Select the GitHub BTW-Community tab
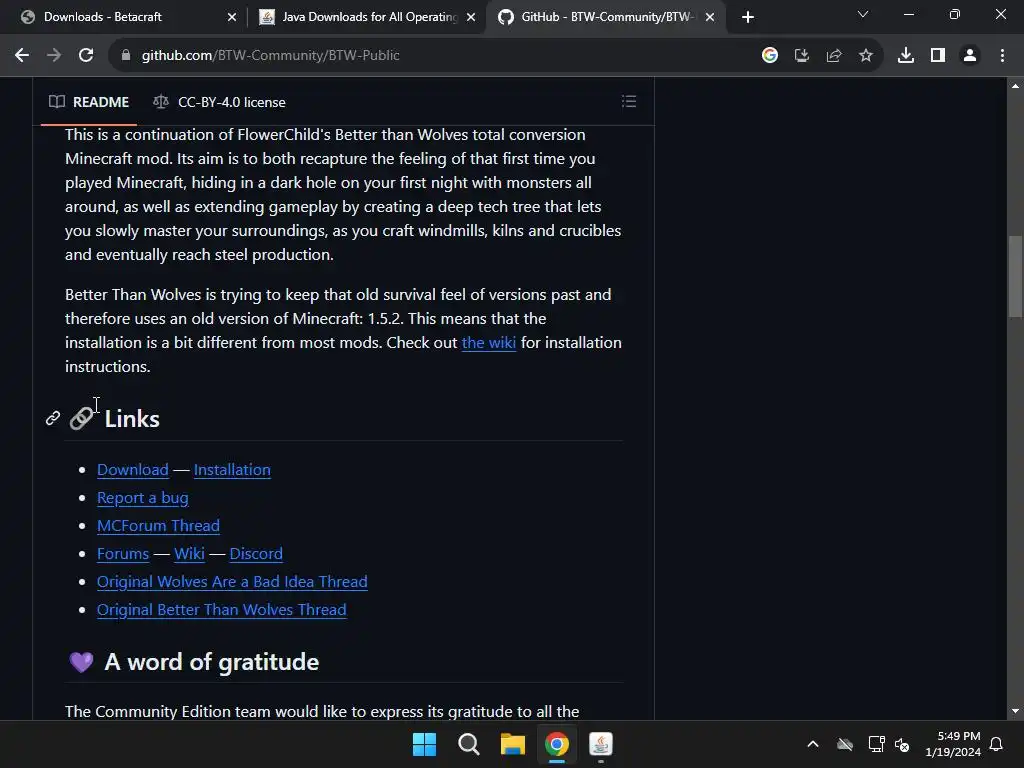 605,17
